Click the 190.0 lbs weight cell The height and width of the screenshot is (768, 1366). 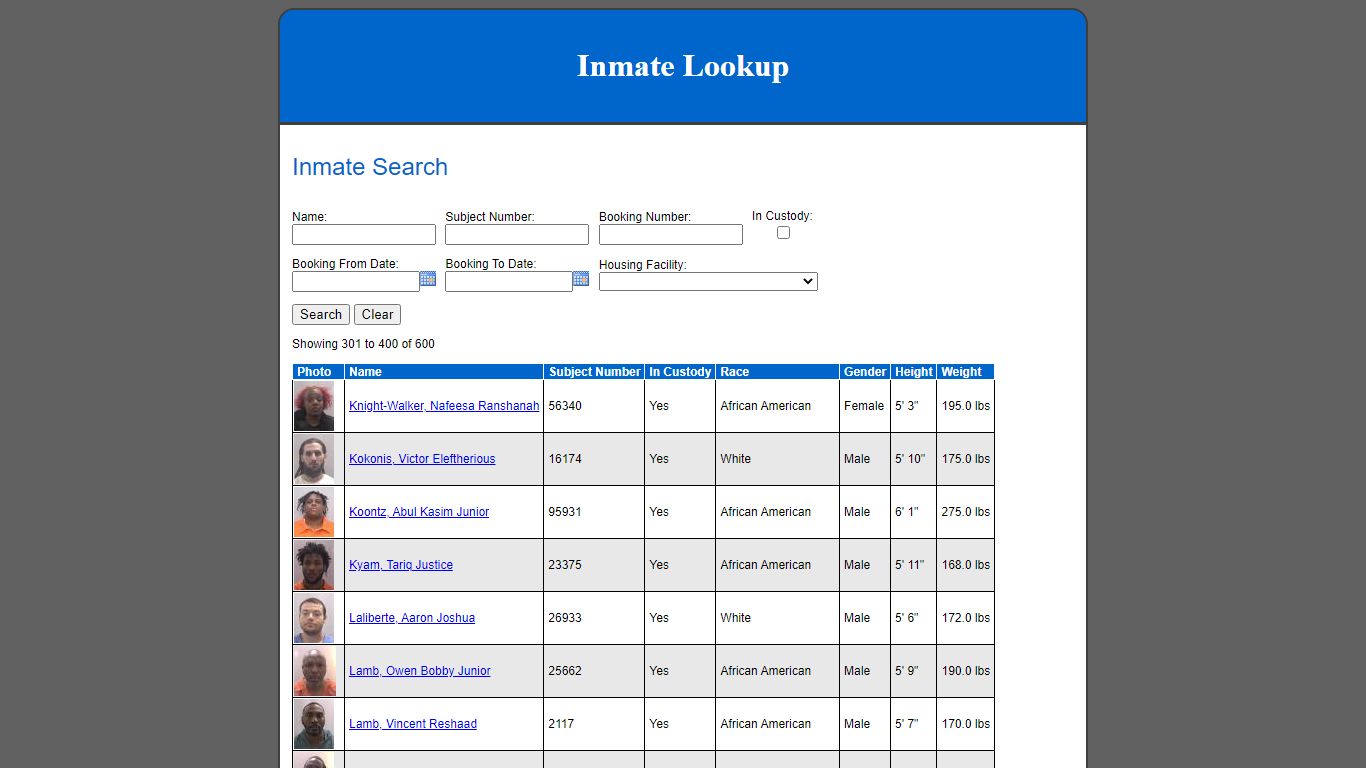[x=965, y=671]
